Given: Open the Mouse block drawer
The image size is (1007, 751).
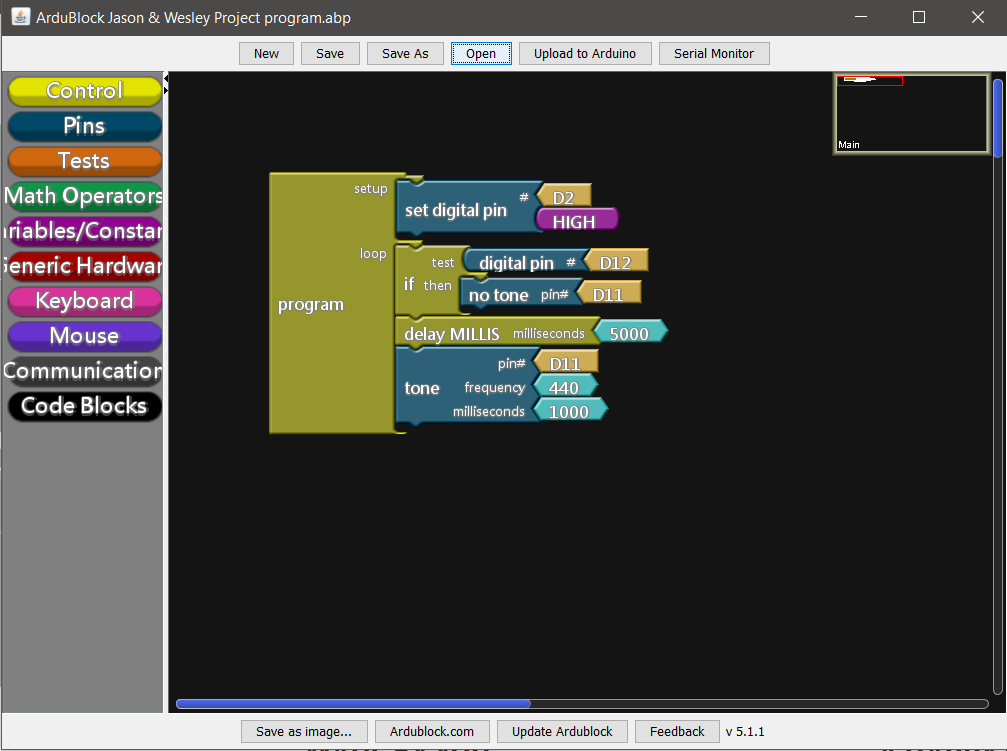Looking at the screenshot, I should pos(84,335).
